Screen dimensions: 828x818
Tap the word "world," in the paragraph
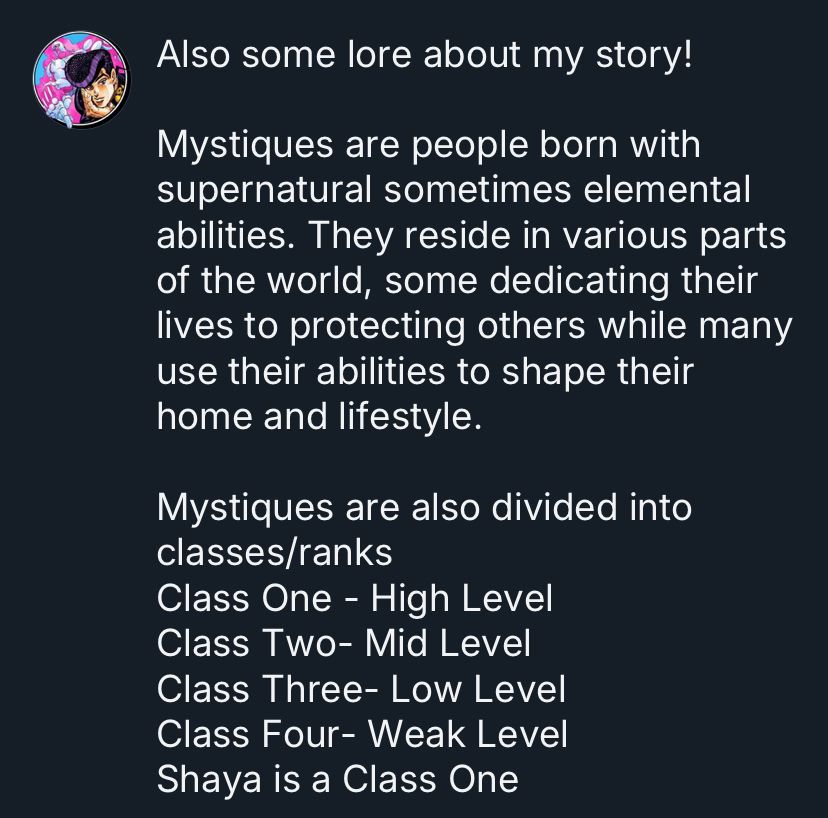317,281
